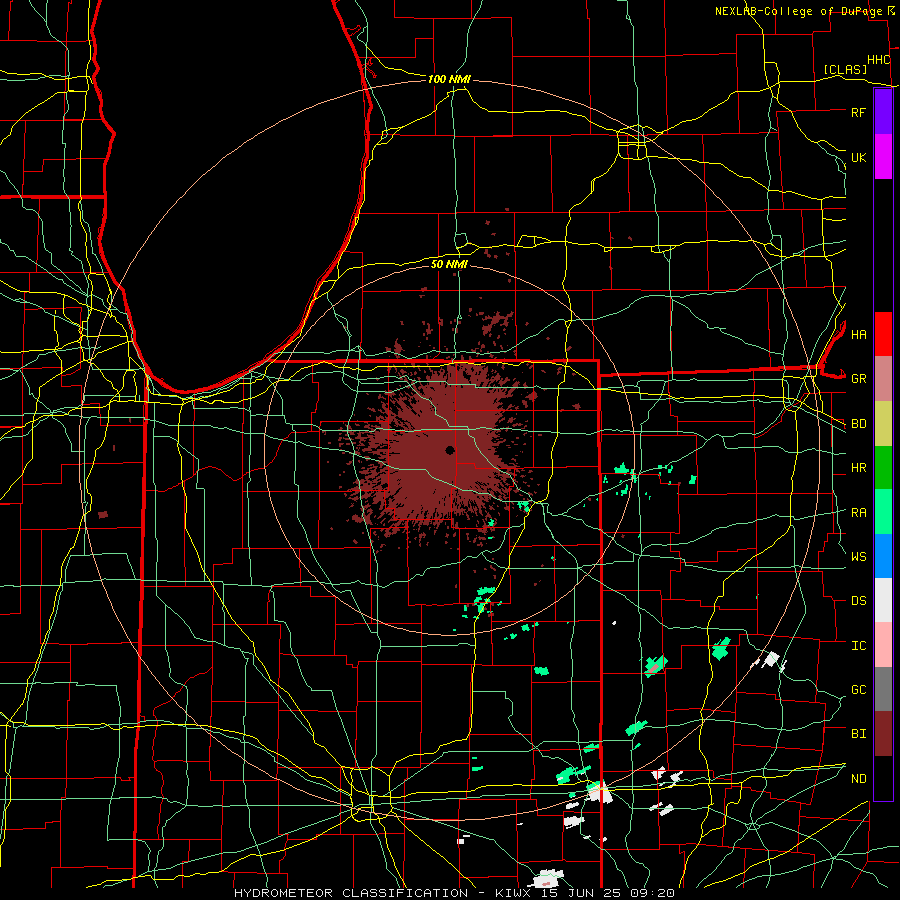Click the WS legend label

[858, 557]
